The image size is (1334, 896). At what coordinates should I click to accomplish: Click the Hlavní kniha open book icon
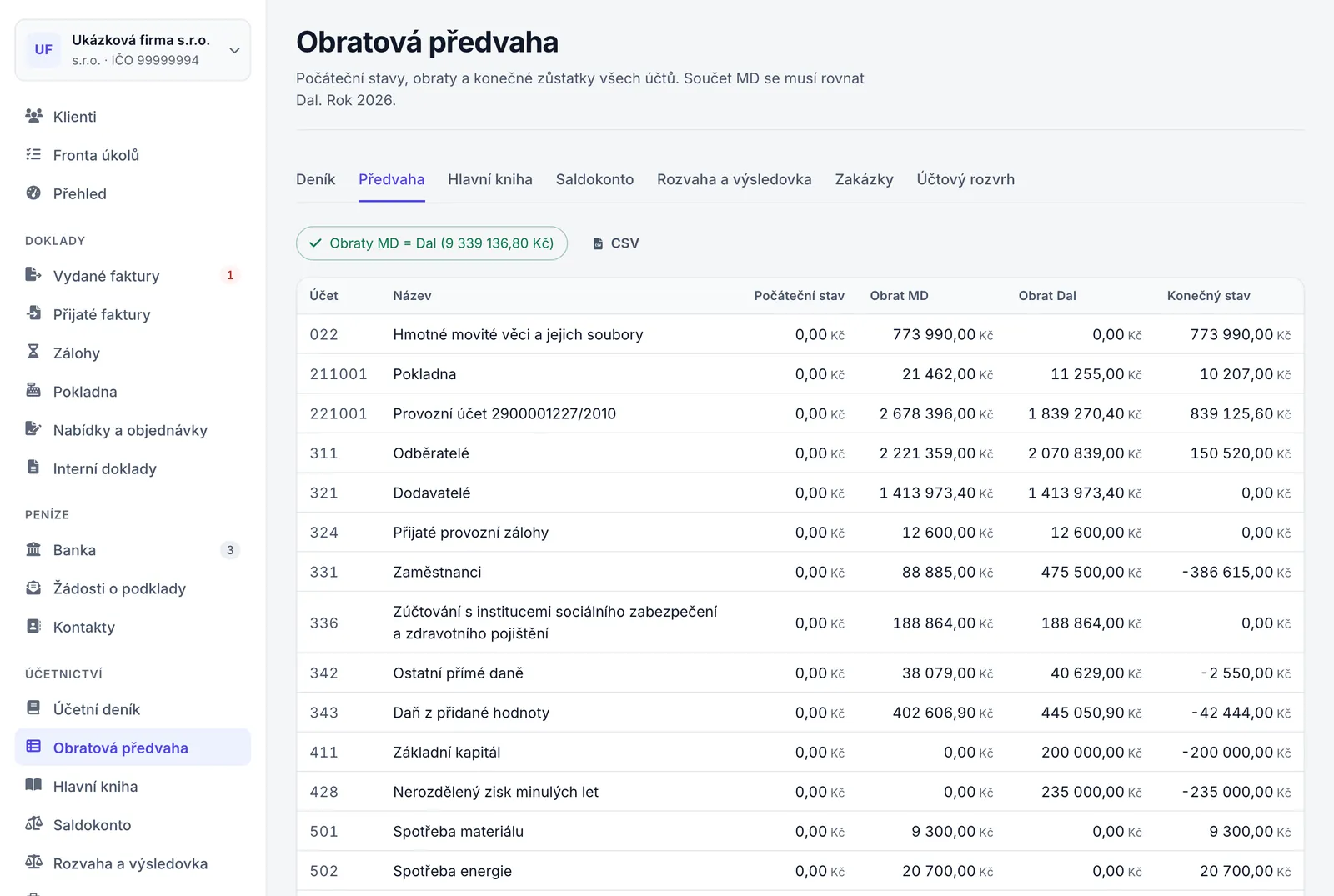pos(33,785)
